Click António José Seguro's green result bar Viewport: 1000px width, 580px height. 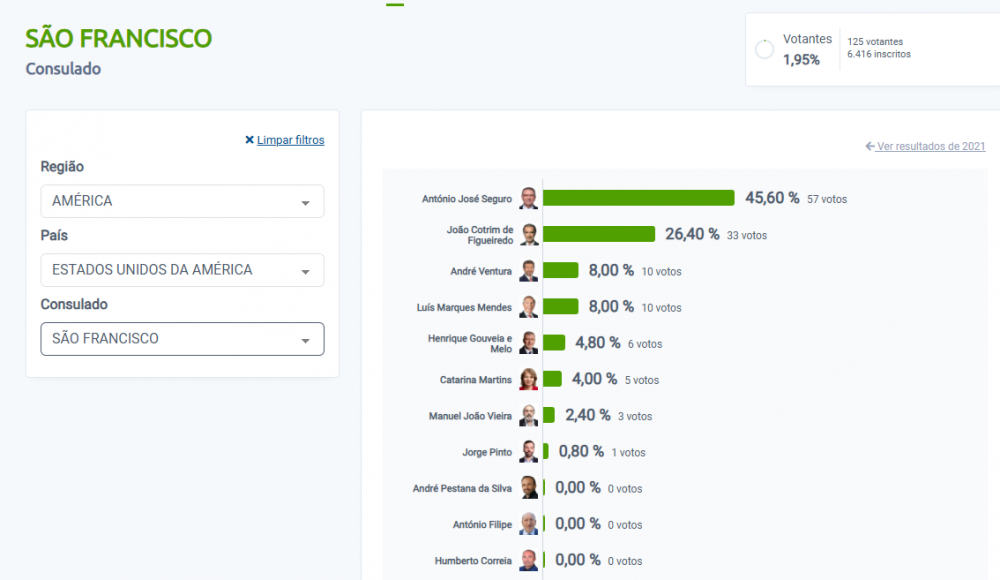click(638, 198)
